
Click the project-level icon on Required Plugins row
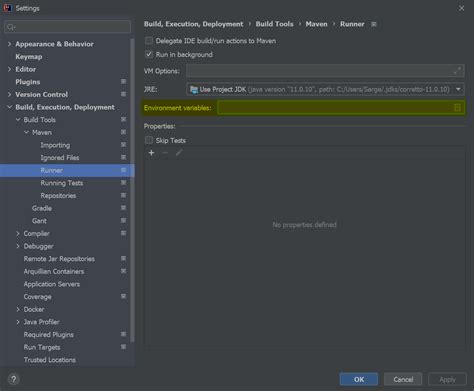pyautogui.click(x=123, y=334)
